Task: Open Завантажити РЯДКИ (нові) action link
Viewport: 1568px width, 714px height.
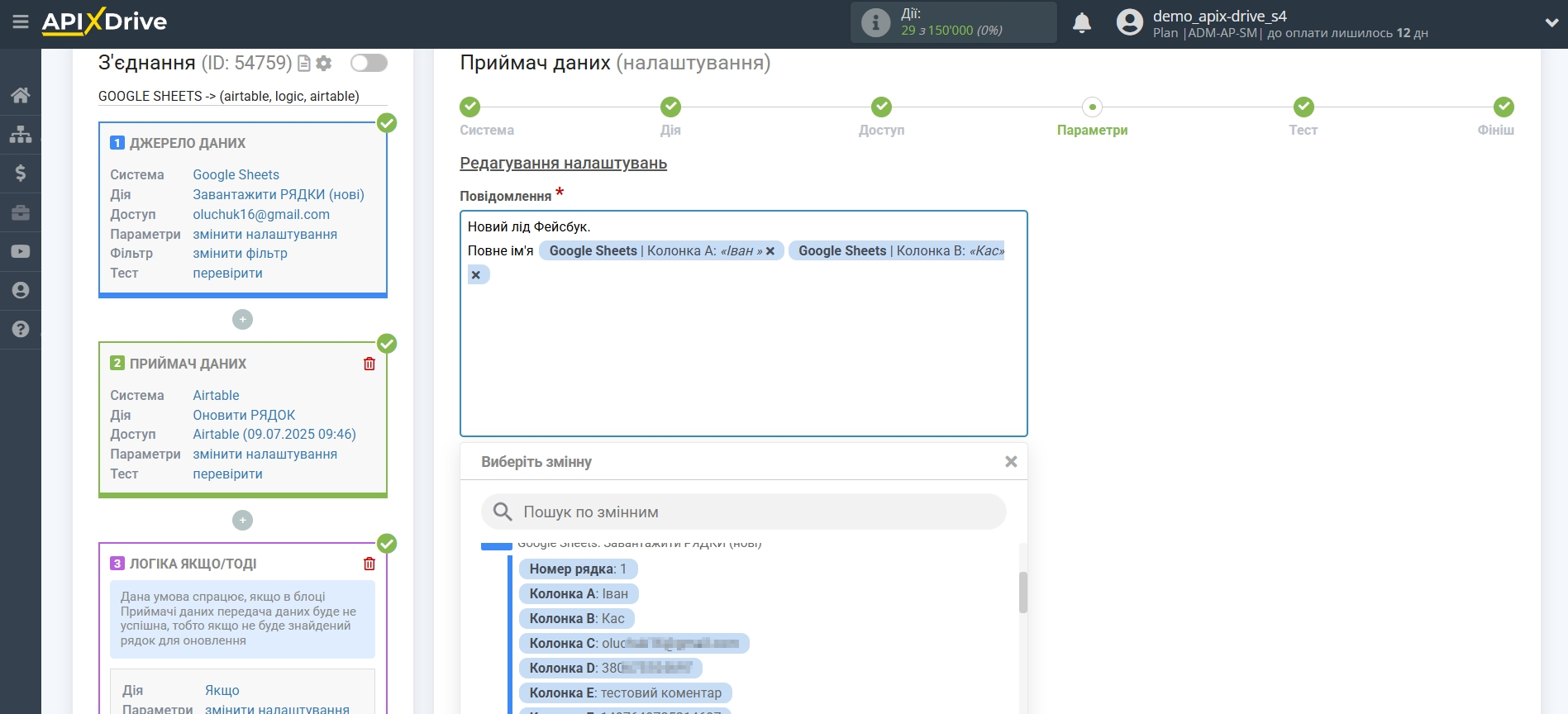Action: click(279, 194)
